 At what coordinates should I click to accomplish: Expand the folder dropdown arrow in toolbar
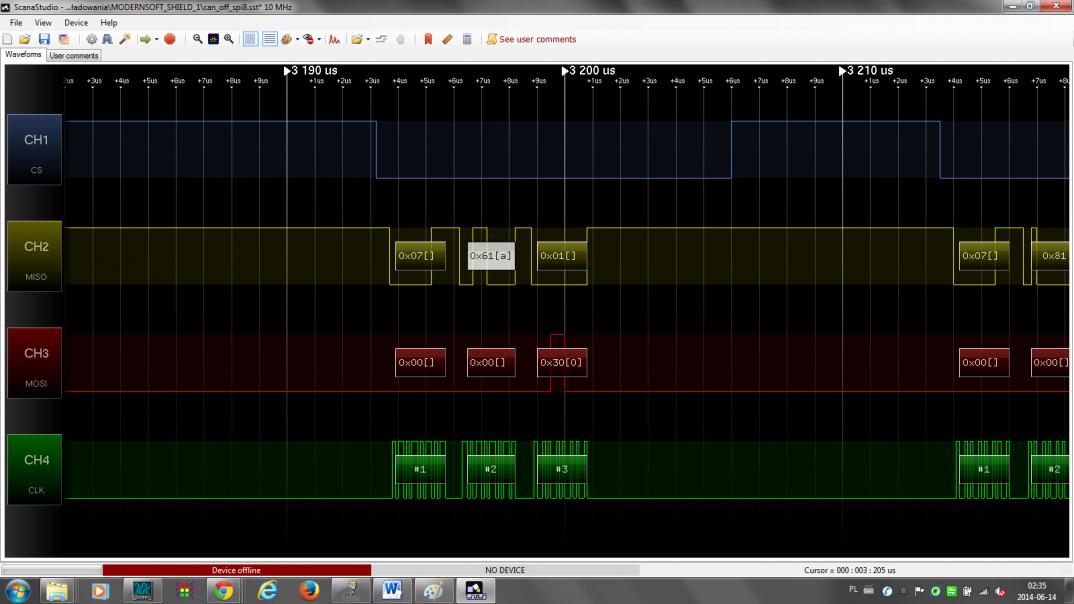point(368,39)
